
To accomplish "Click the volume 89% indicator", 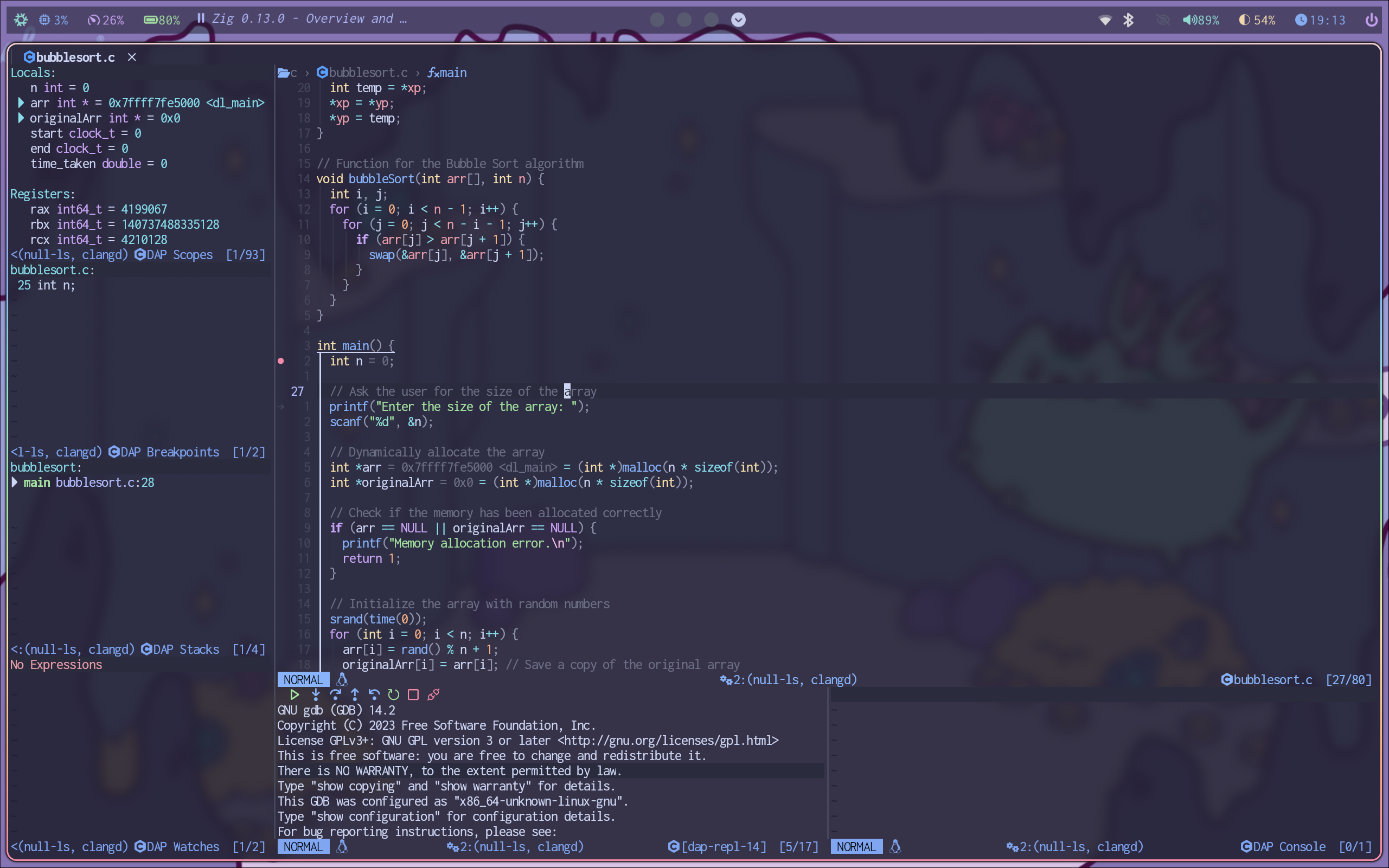I will [x=1201, y=20].
